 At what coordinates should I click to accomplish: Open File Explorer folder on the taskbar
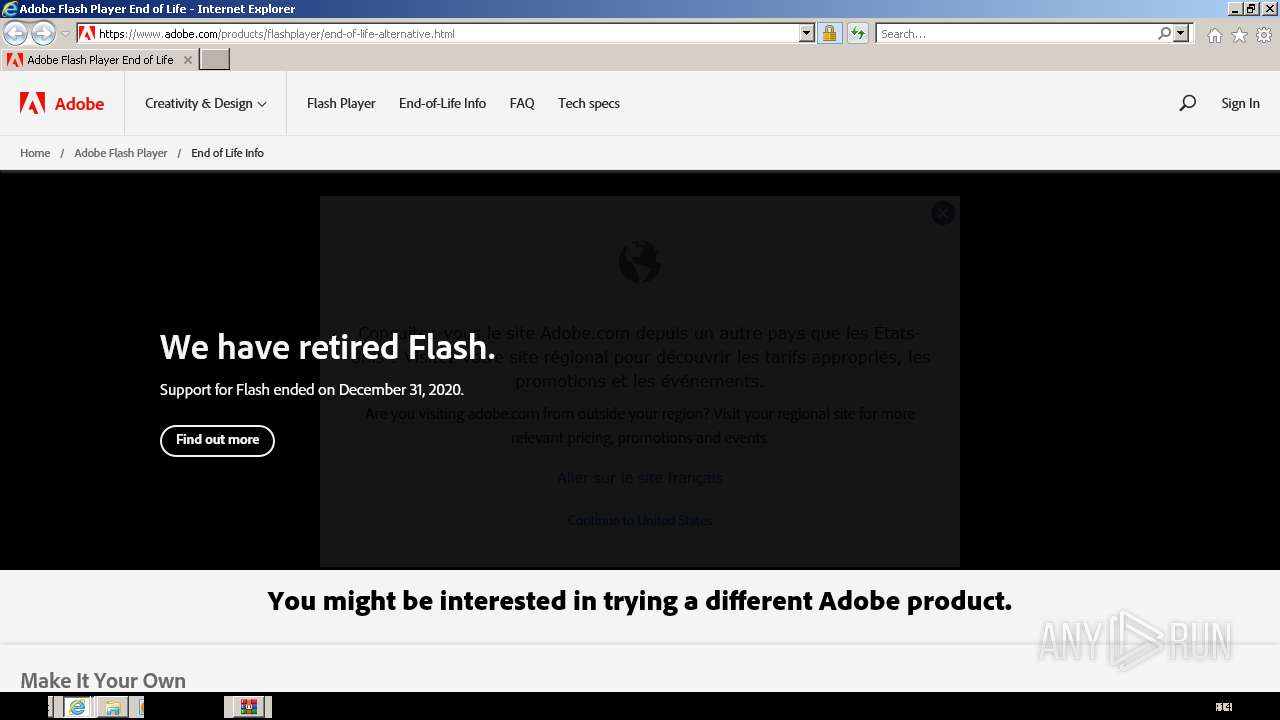coord(112,707)
